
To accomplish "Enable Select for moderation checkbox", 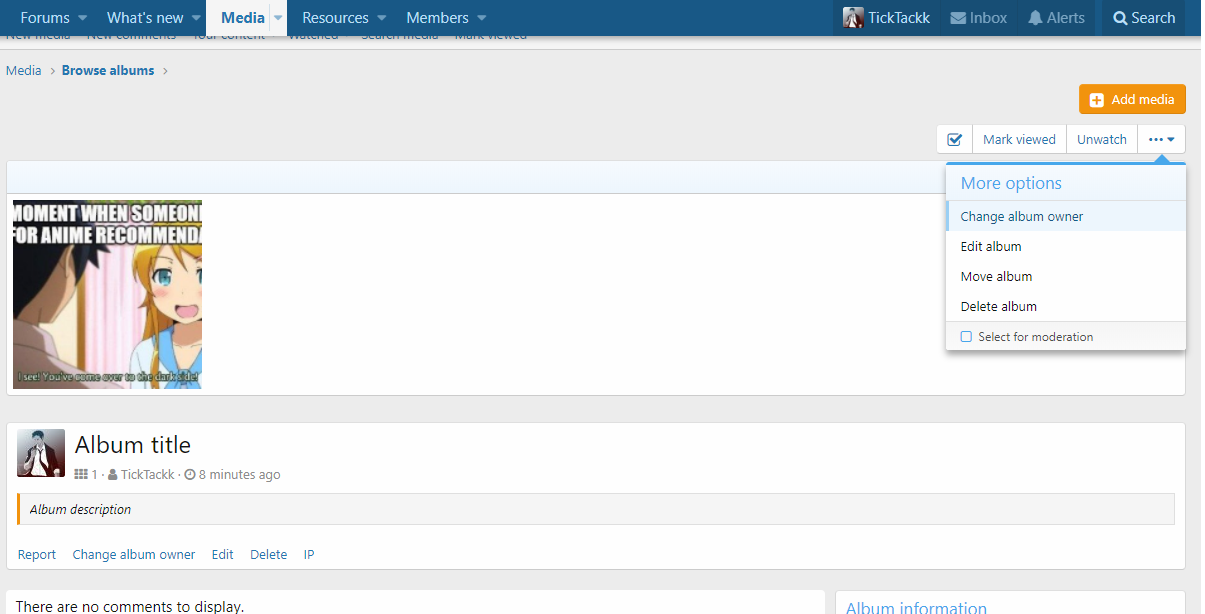I will 966,337.
